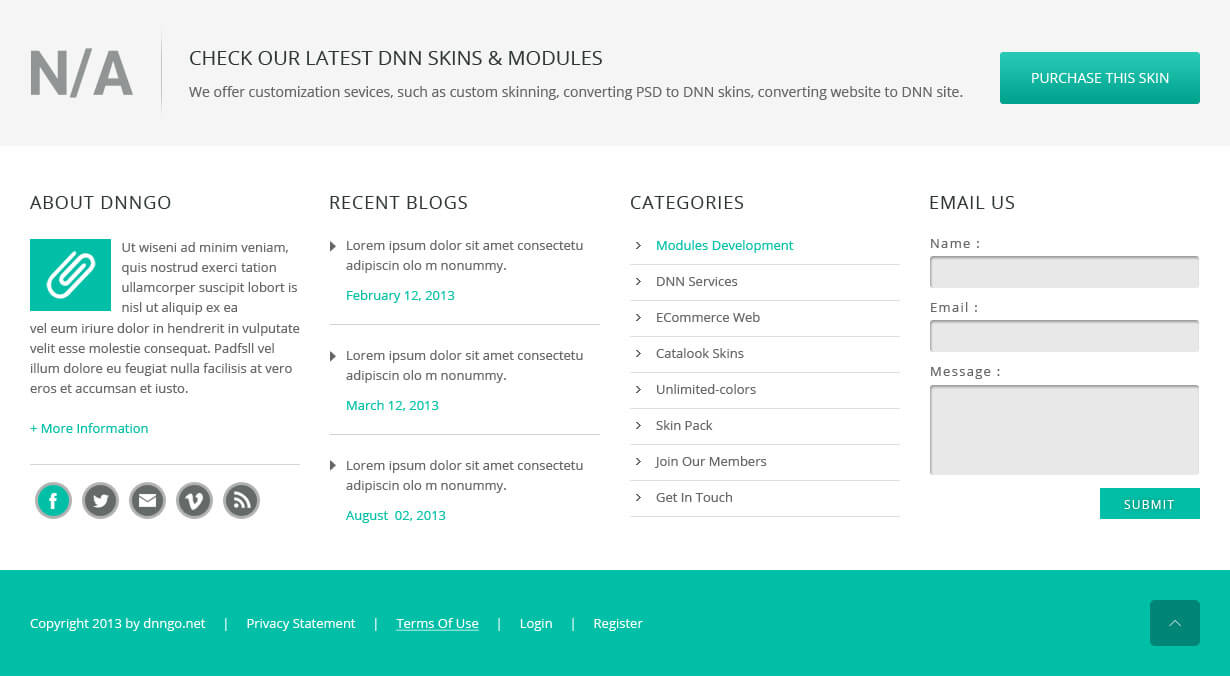
Task: Click the About DNNGO heading
Action: coord(101,203)
